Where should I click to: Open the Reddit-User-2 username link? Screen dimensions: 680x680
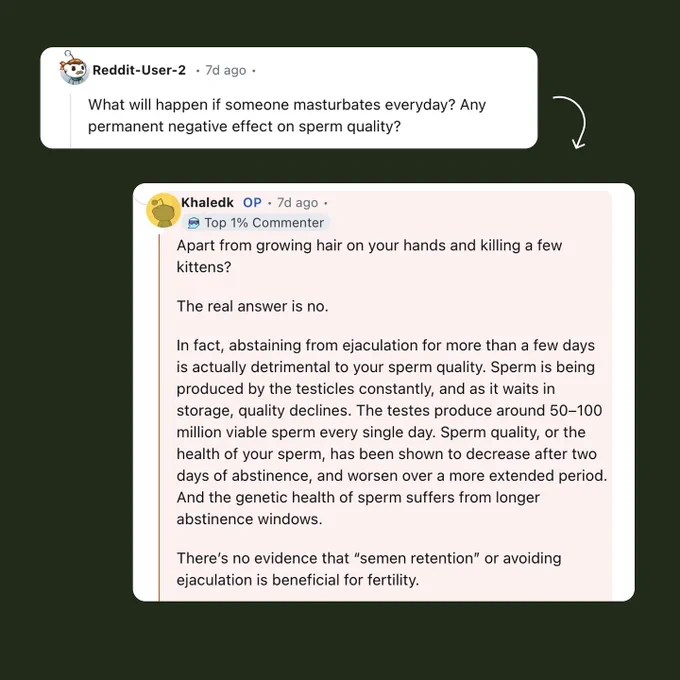coord(139,70)
